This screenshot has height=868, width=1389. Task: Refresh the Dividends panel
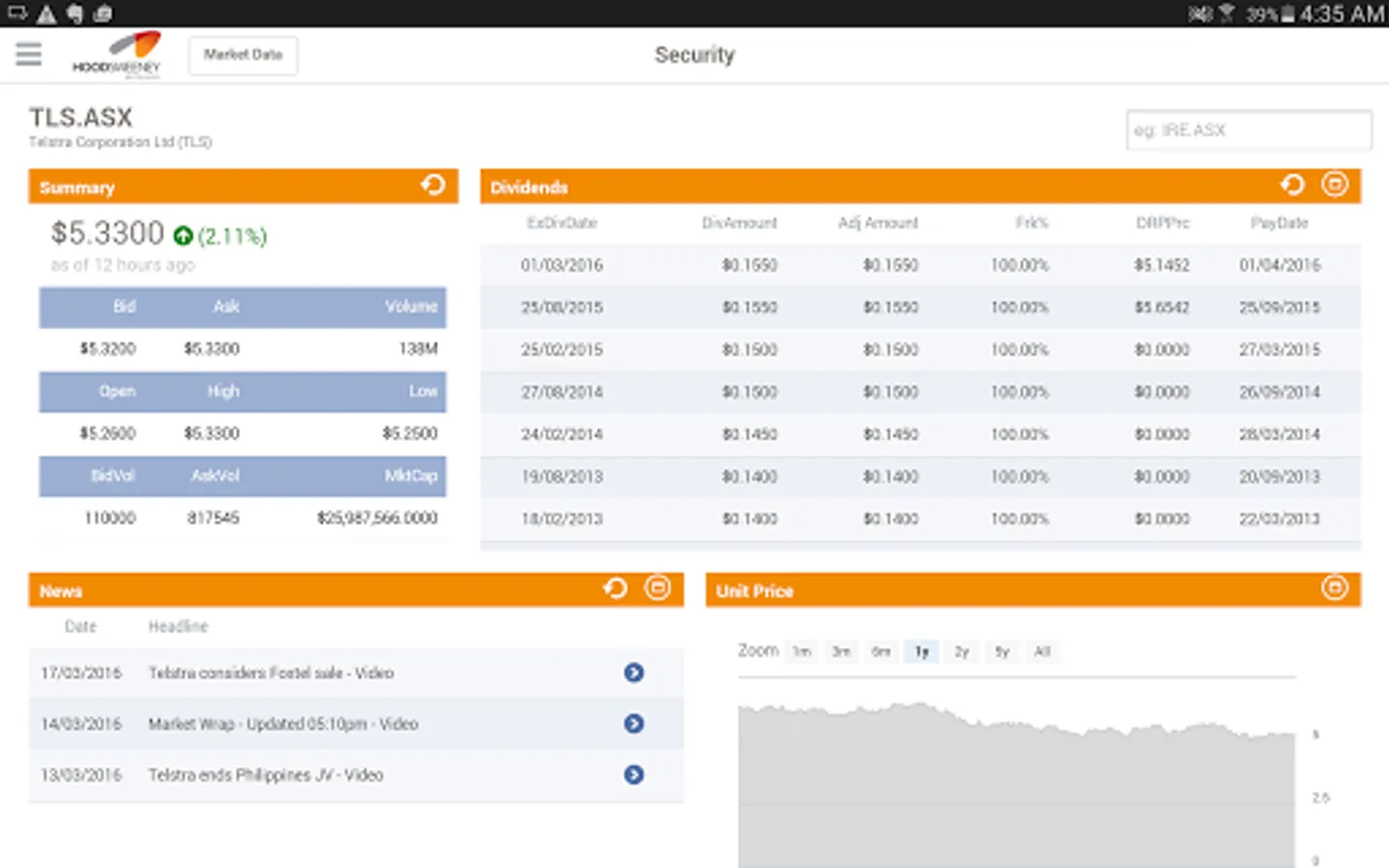1292,184
